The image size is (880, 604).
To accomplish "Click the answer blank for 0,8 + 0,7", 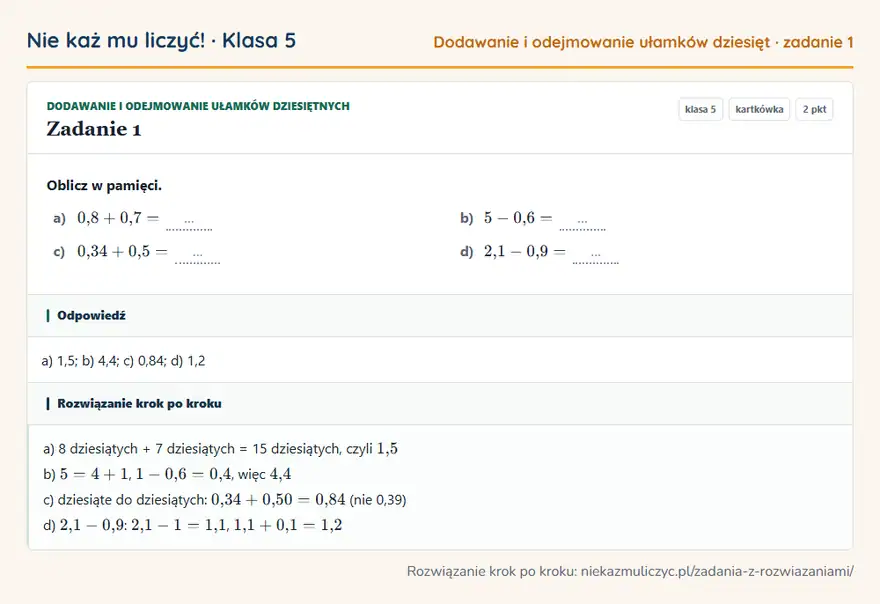I will 189,222.
